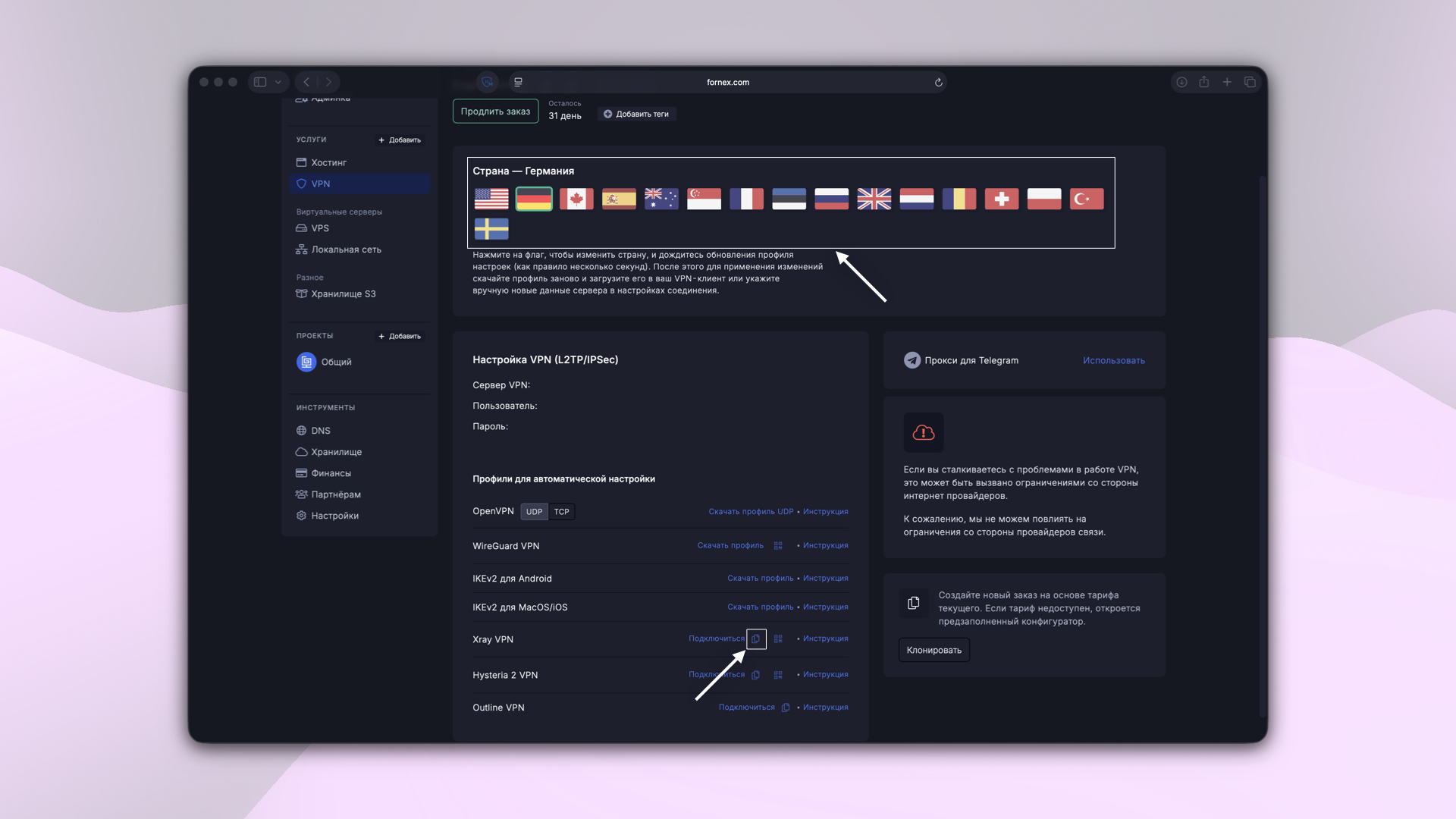Keep UDP selected for OpenVPN profile
The image size is (1456, 819).
[534, 511]
